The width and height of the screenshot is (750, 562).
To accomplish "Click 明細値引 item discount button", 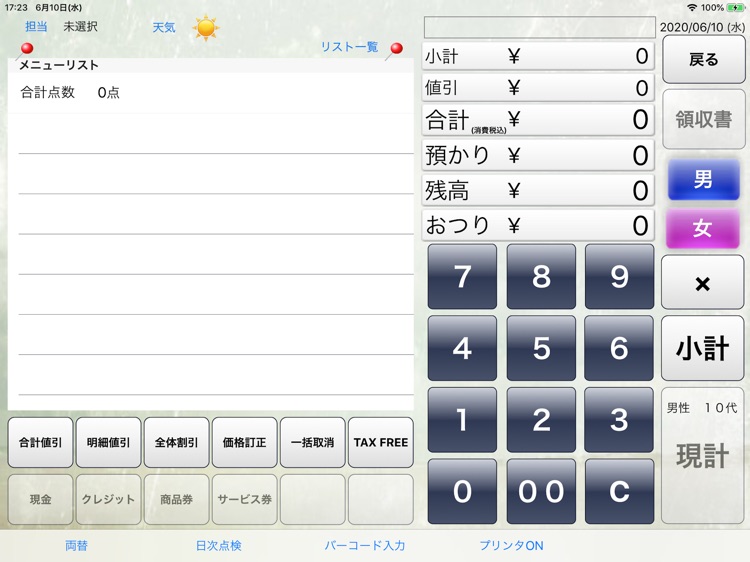I will click(109, 442).
